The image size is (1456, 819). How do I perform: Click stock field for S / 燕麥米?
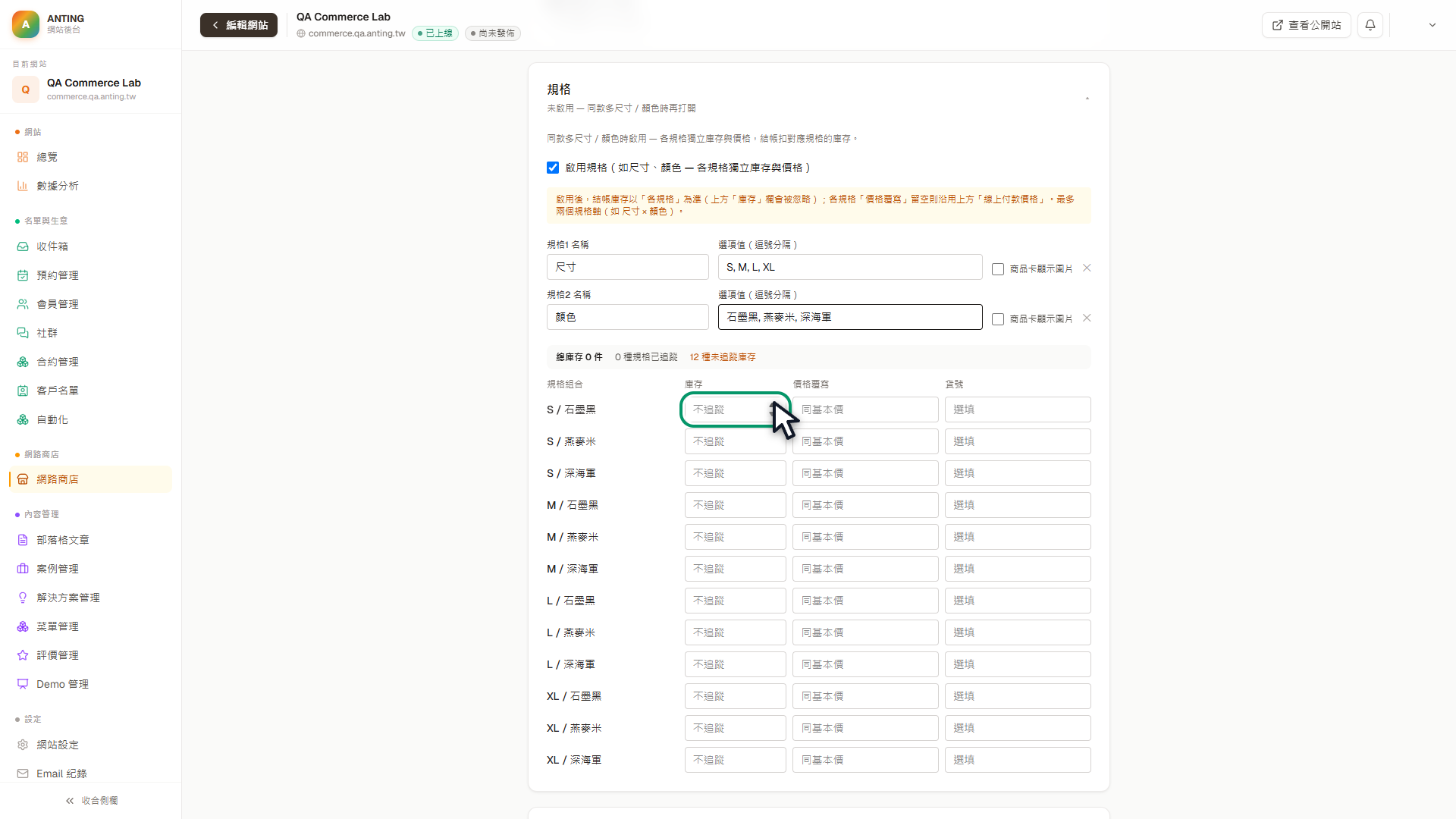tap(736, 441)
